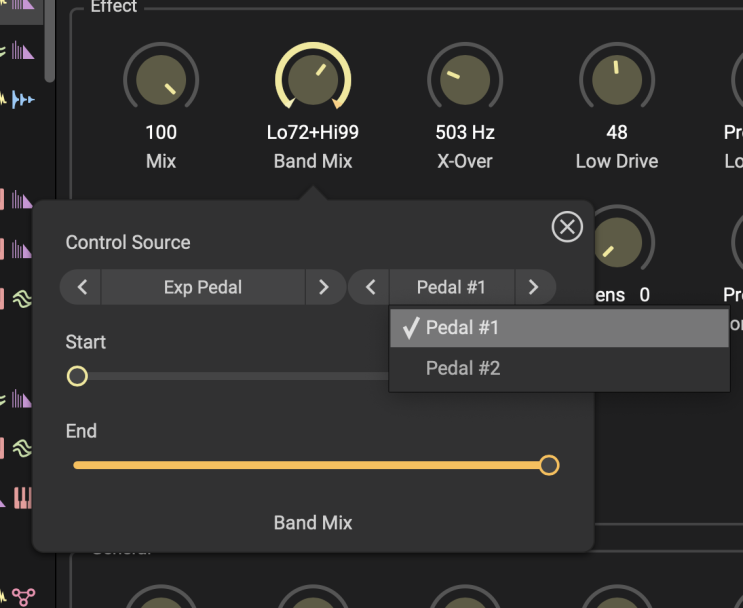Image resolution: width=743 pixels, height=608 pixels.
Task: Click the pink piano keys icon
Action: [x=22, y=497]
